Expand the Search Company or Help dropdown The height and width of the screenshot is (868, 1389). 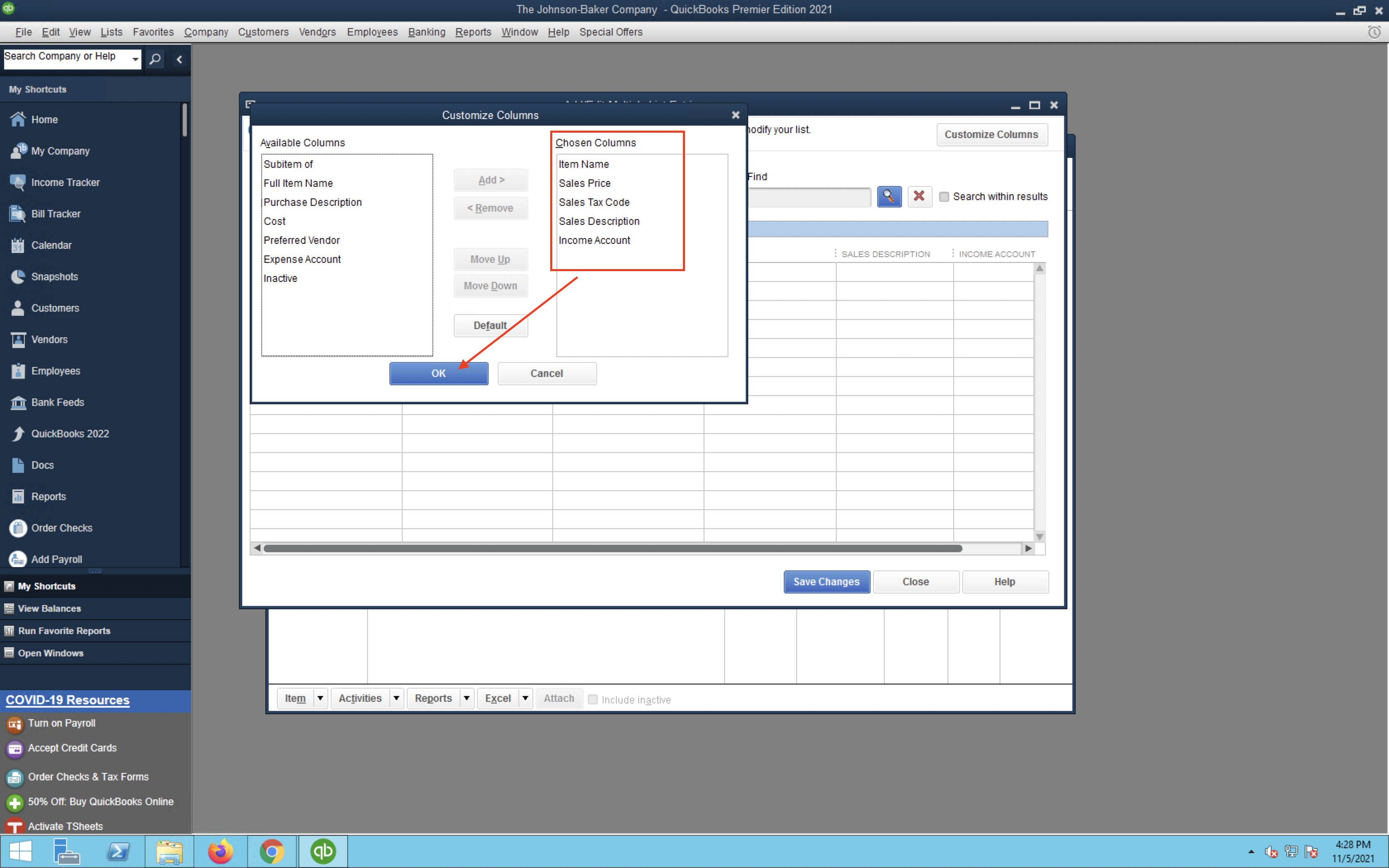[136, 59]
